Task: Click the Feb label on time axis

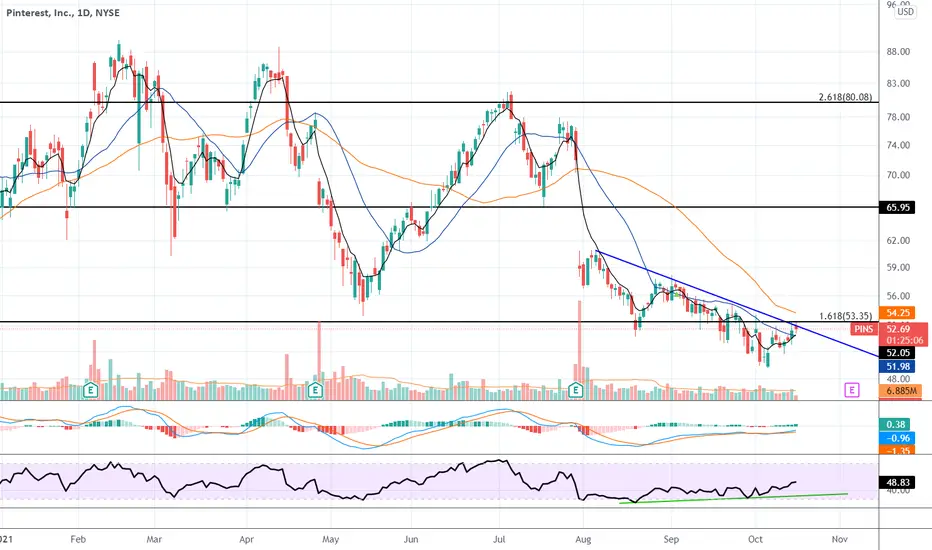Action: coord(78,539)
